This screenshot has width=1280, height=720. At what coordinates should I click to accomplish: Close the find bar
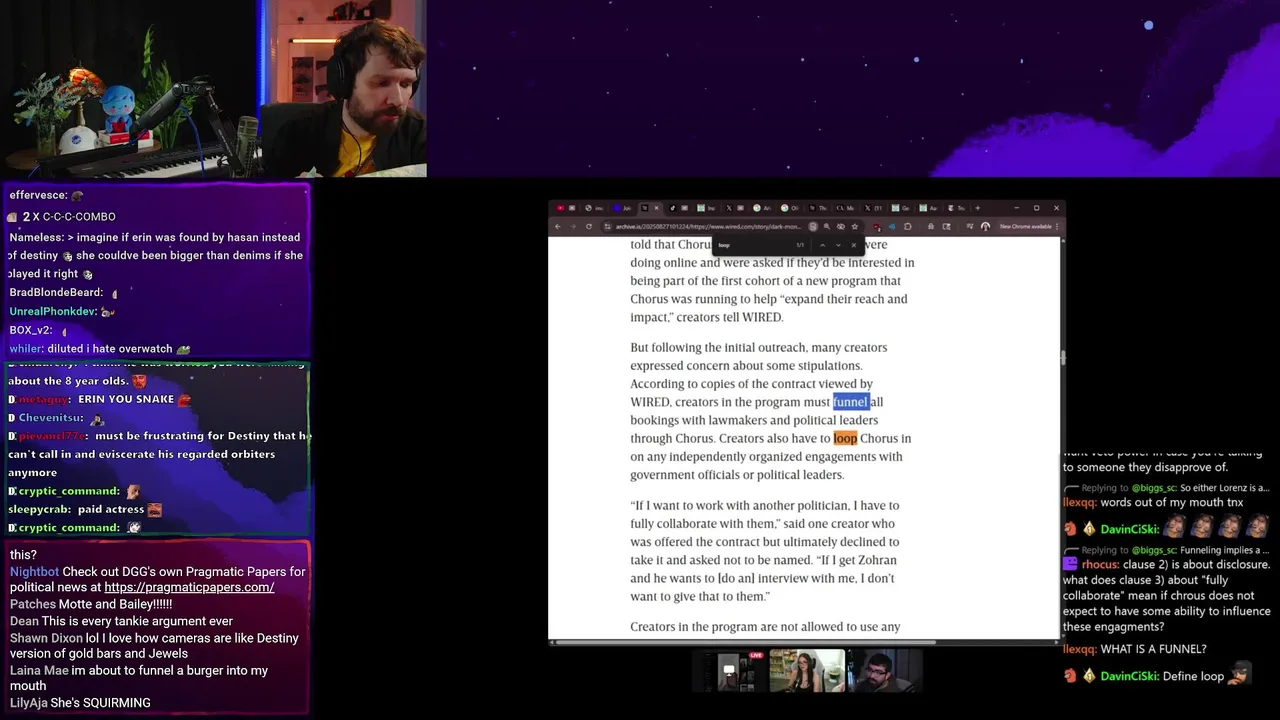click(x=854, y=245)
